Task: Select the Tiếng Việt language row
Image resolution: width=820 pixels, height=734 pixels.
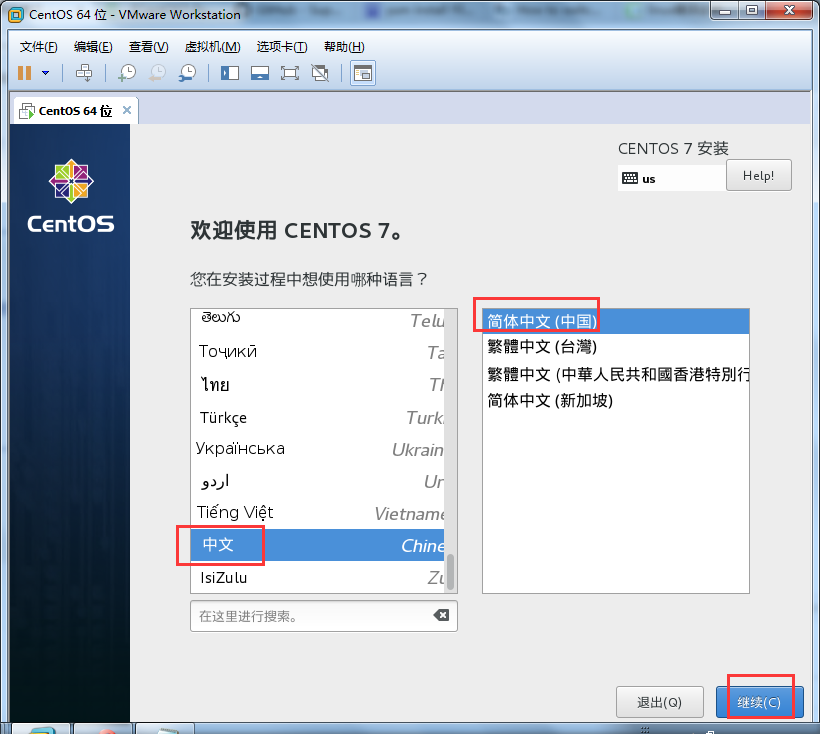Action: (x=317, y=513)
